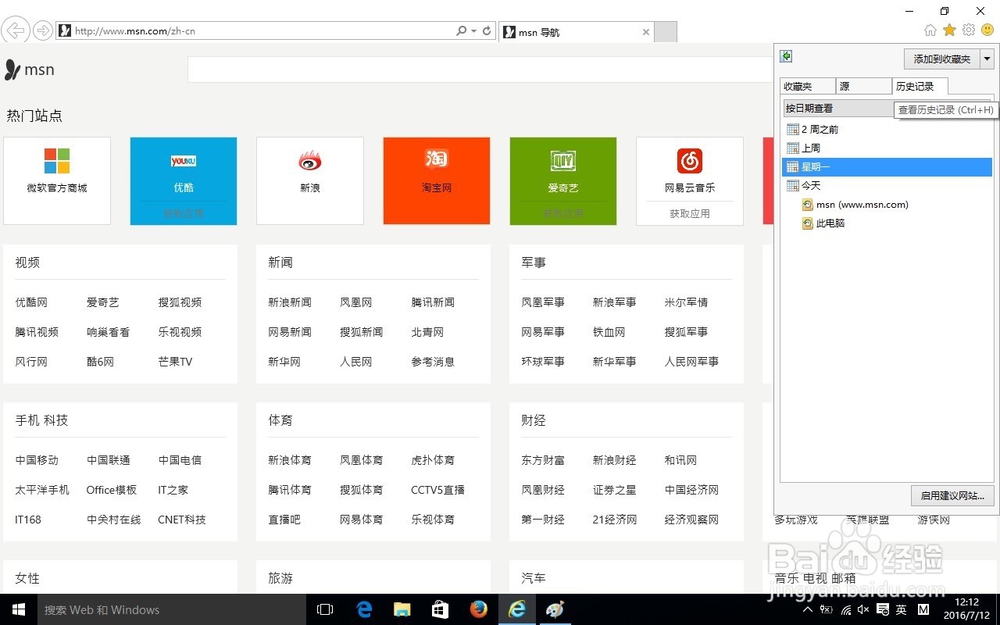Click the yellow favorites star icon

click(950, 30)
